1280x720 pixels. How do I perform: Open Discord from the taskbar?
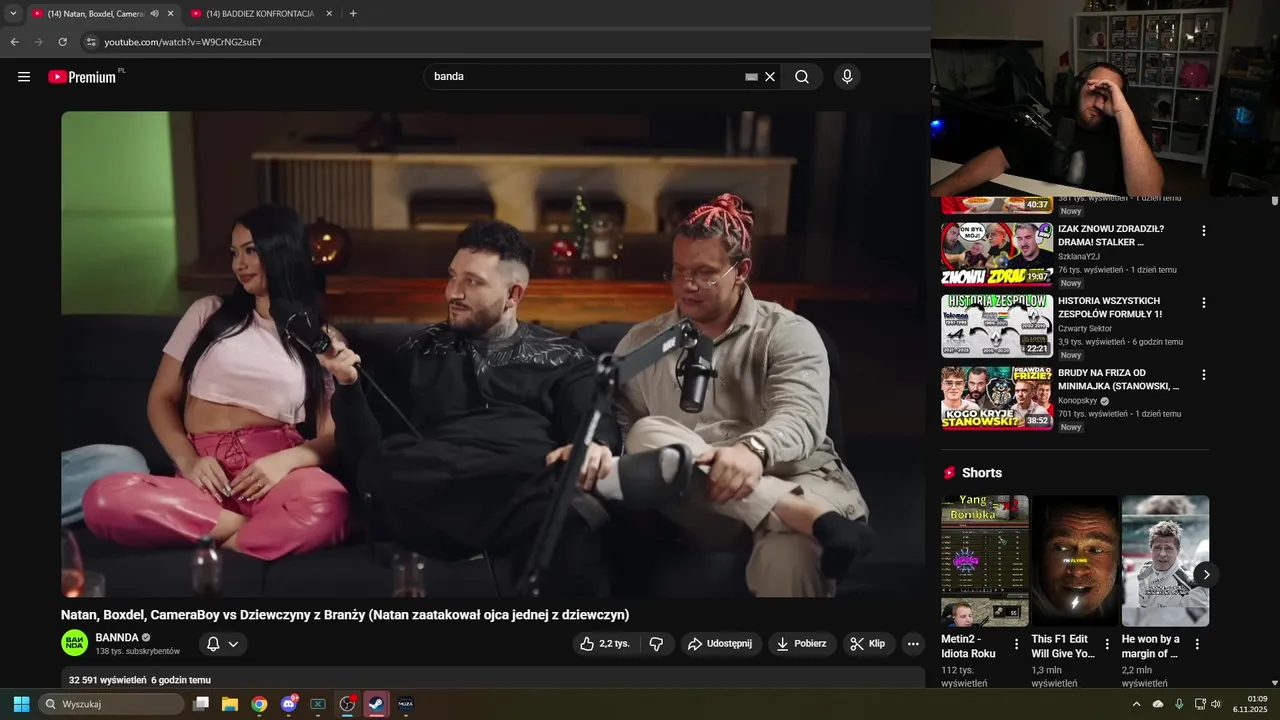(289, 704)
